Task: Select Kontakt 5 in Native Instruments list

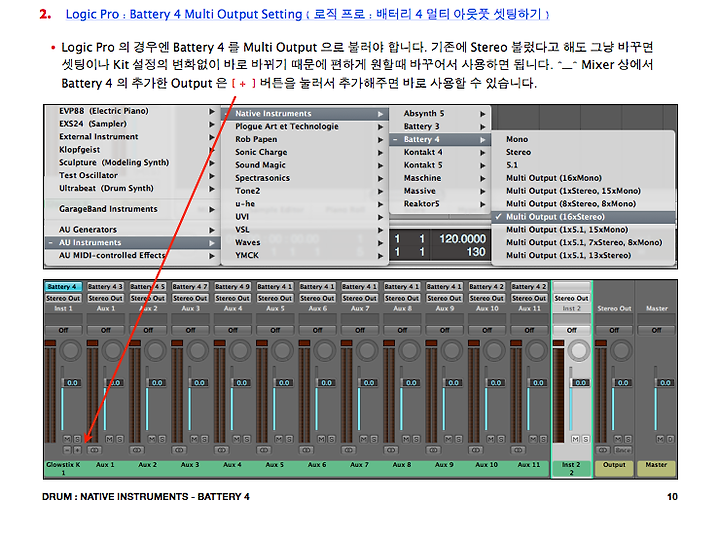Action: click(440, 165)
